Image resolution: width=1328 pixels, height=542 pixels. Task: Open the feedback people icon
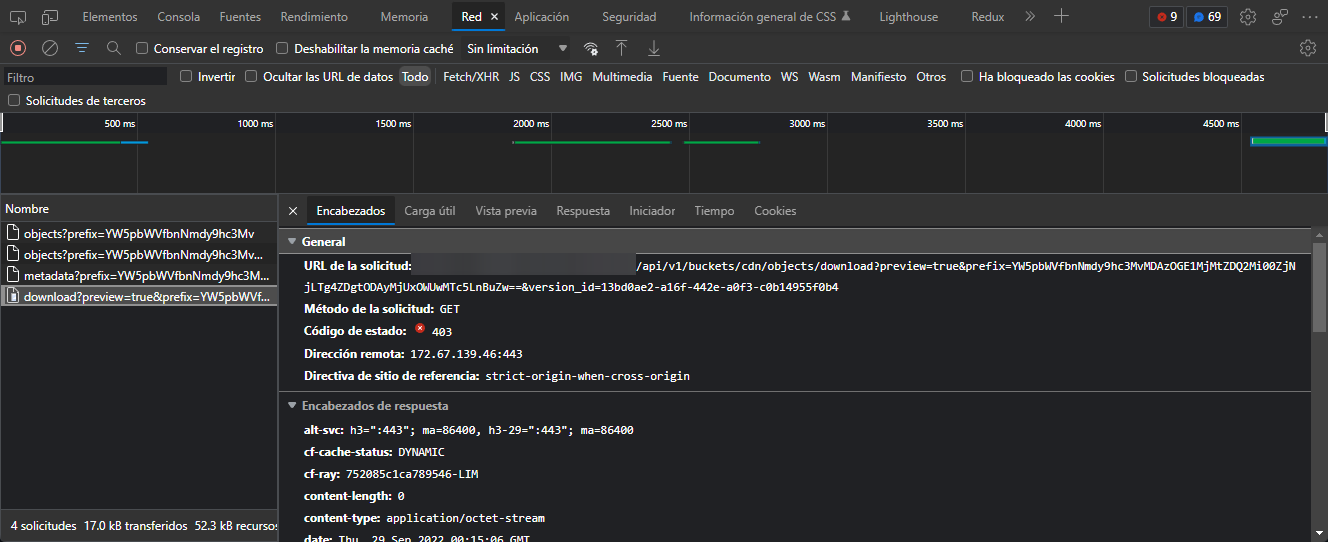[x=1280, y=17]
